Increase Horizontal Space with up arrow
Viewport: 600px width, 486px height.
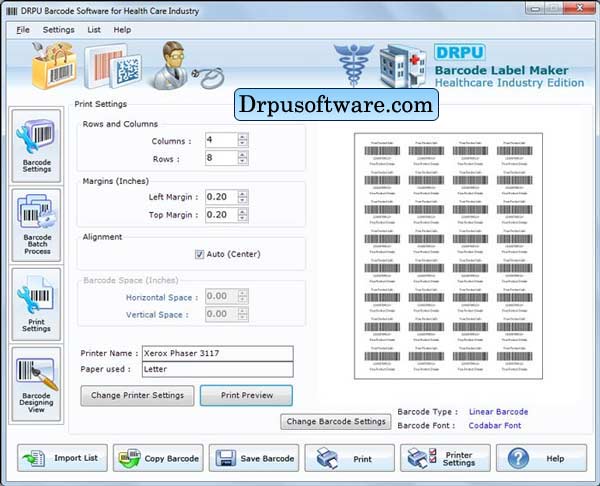(243, 293)
